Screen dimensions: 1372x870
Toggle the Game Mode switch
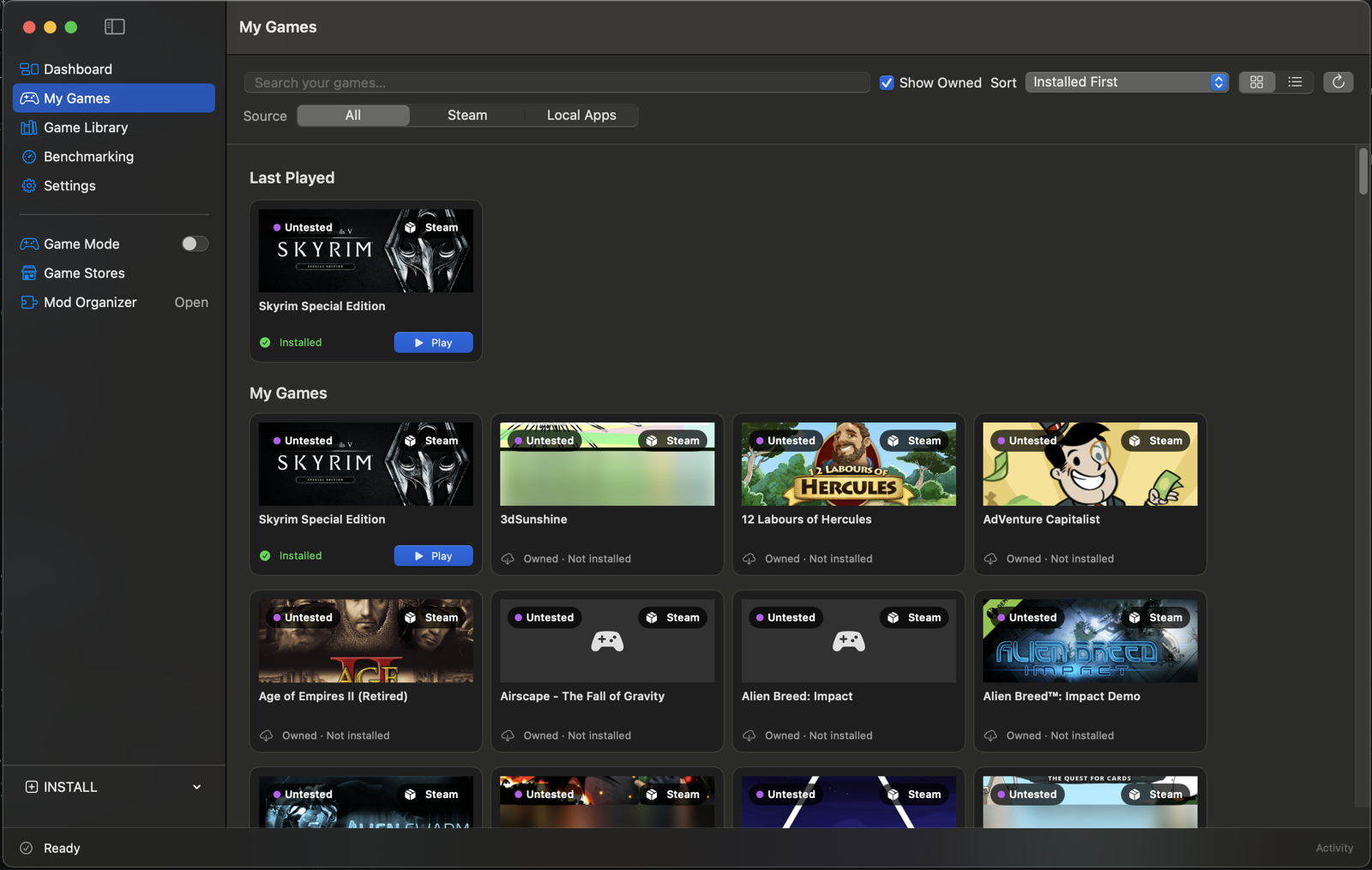pos(195,244)
